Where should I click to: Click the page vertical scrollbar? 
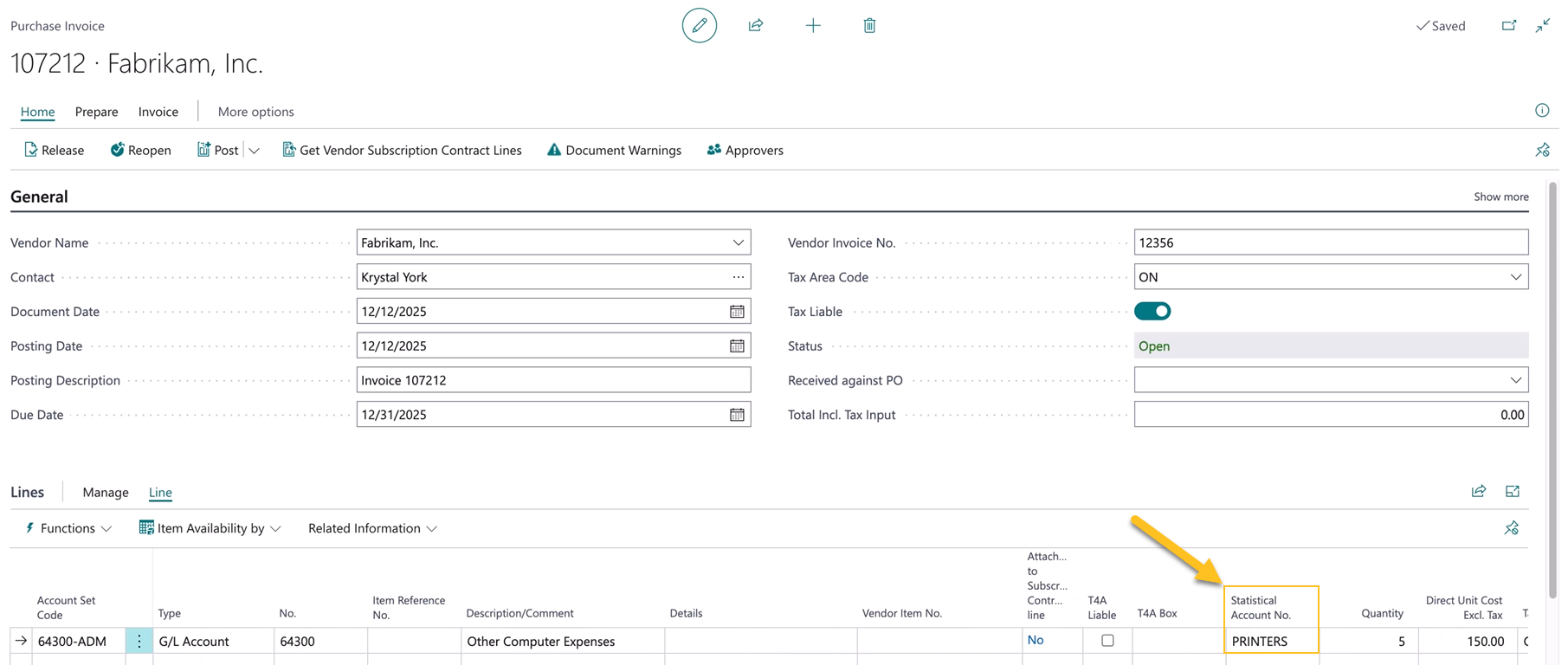point(1552,390)
